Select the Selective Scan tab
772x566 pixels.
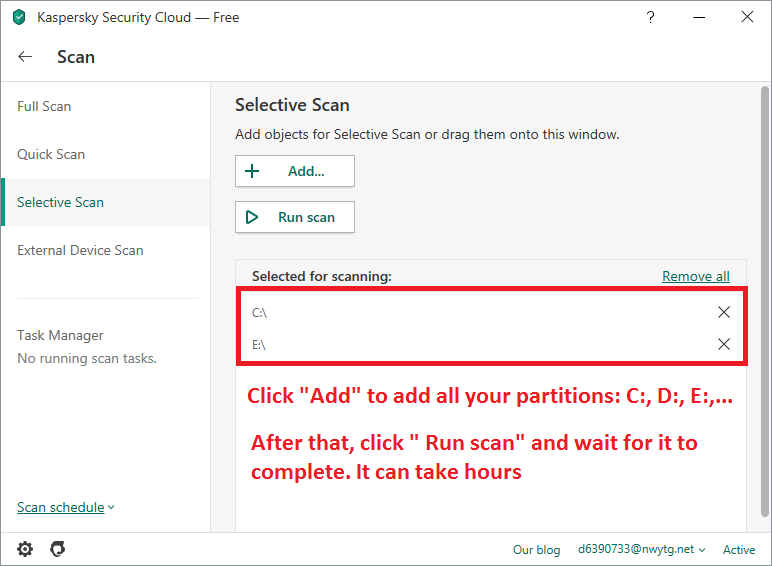60,202
